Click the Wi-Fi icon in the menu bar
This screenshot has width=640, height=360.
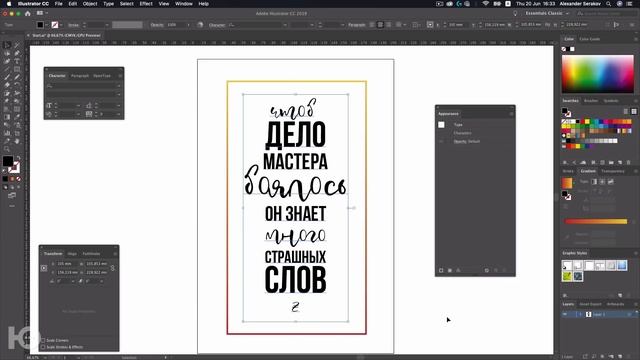coord(485,4)
